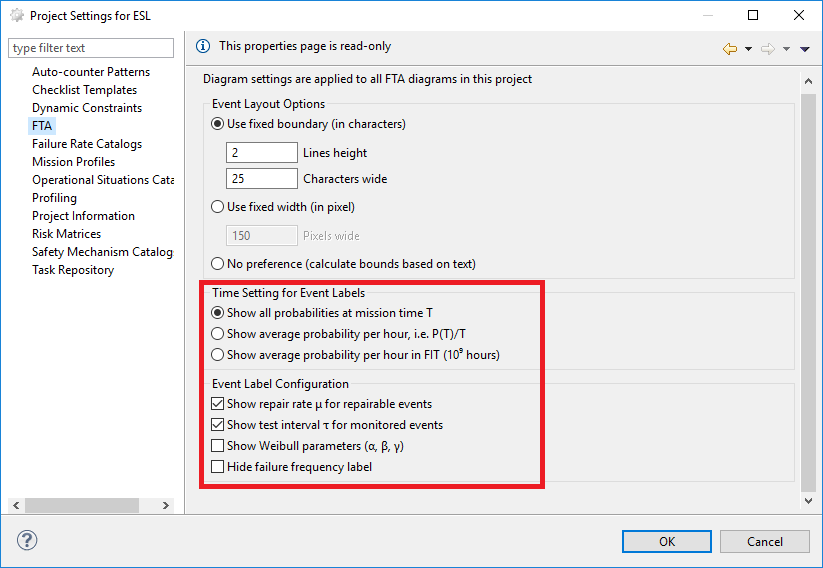Enable Hide failure frequency label
Image resolution: width=823 pixels, height=568 pixels.
218,467
